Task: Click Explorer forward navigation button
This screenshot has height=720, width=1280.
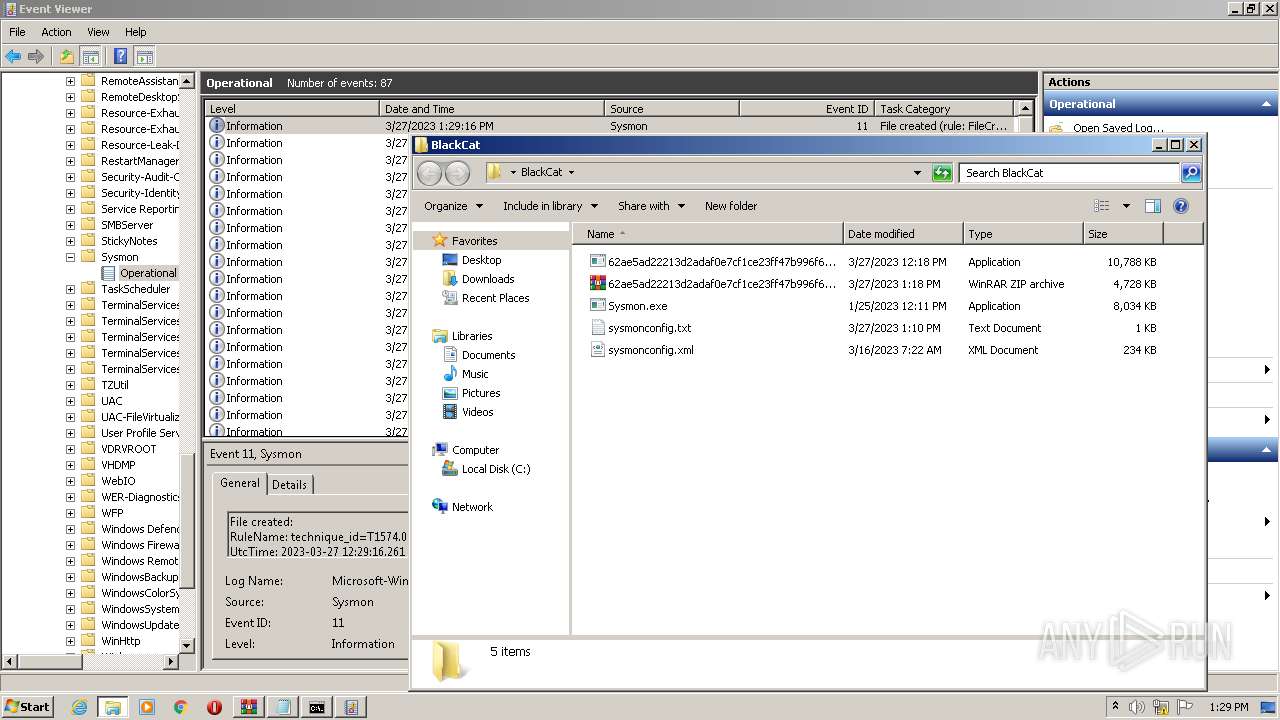Action: 457,173
